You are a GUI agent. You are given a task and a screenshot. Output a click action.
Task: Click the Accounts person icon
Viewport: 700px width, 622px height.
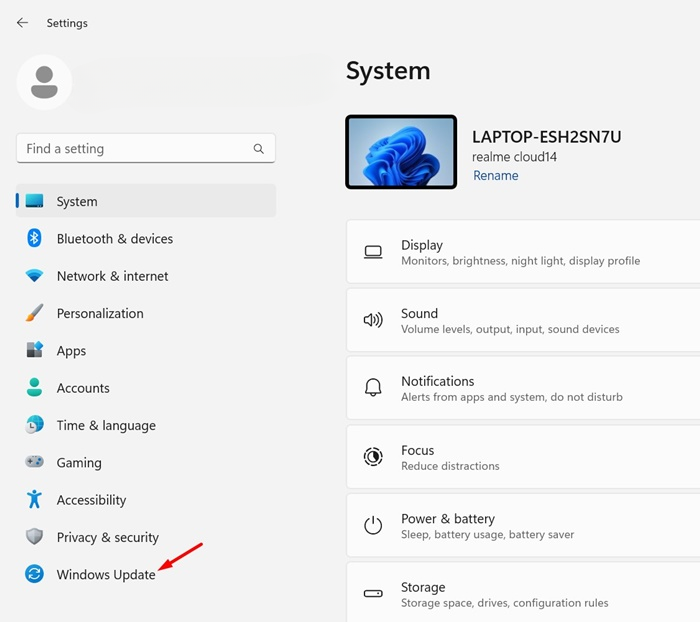coord(34,387)
